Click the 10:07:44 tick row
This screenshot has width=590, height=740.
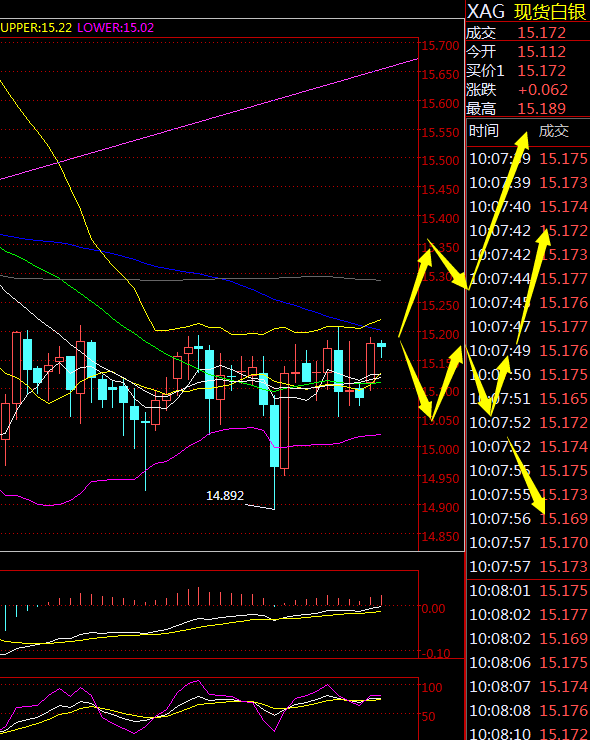[528, 278]
